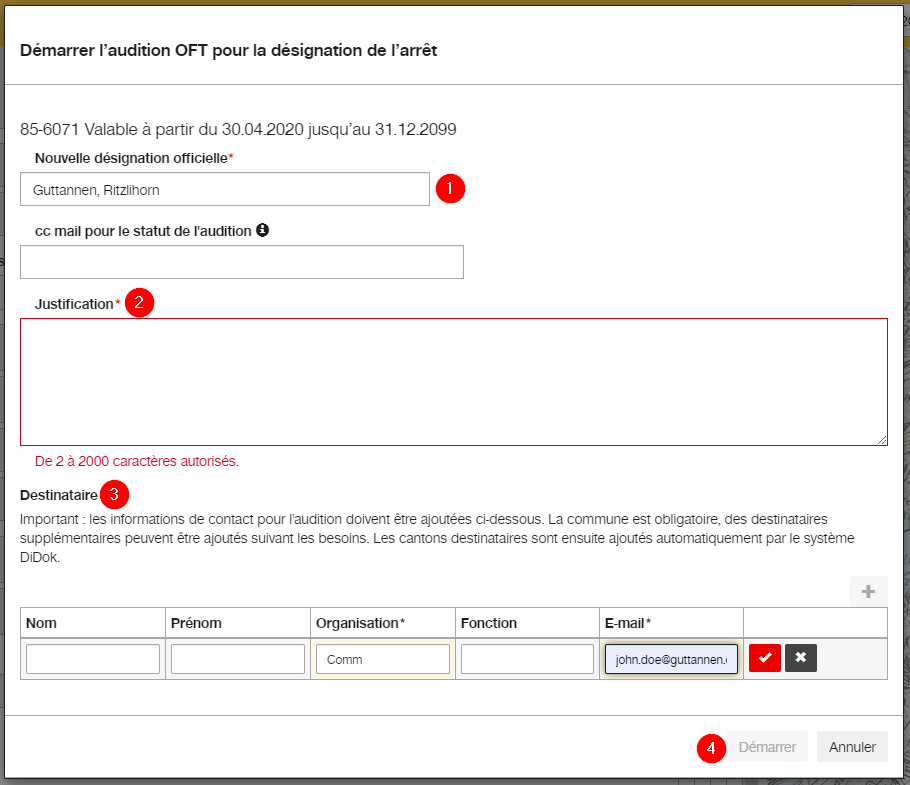The width and height of the screenshot is (910, 785).
Task: Click the Démarrer button
Action: (x=767, y=747)
